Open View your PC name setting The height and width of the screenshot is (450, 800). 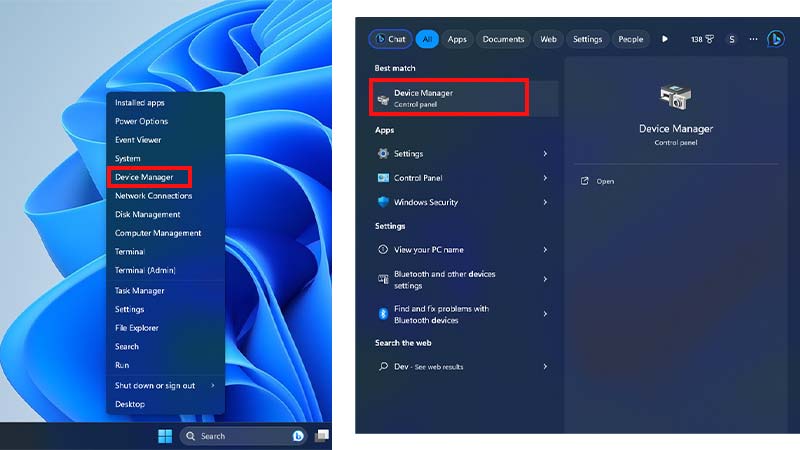(463, 249)
